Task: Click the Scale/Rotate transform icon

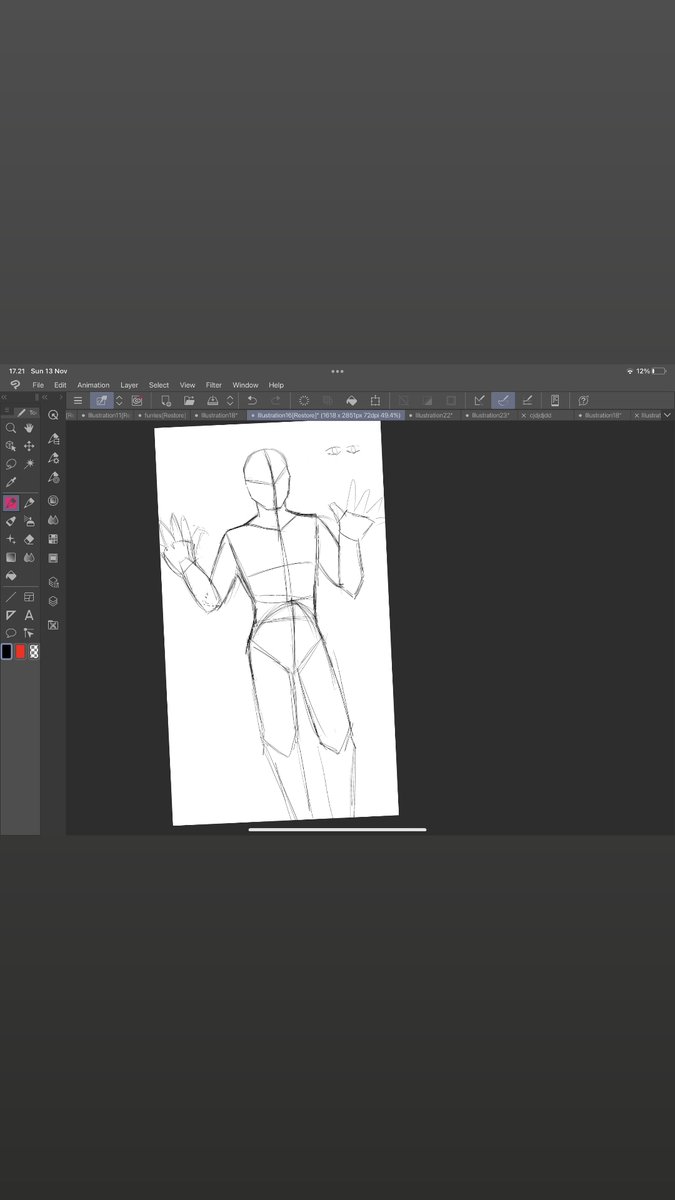Action: click(x=375, y=401)
